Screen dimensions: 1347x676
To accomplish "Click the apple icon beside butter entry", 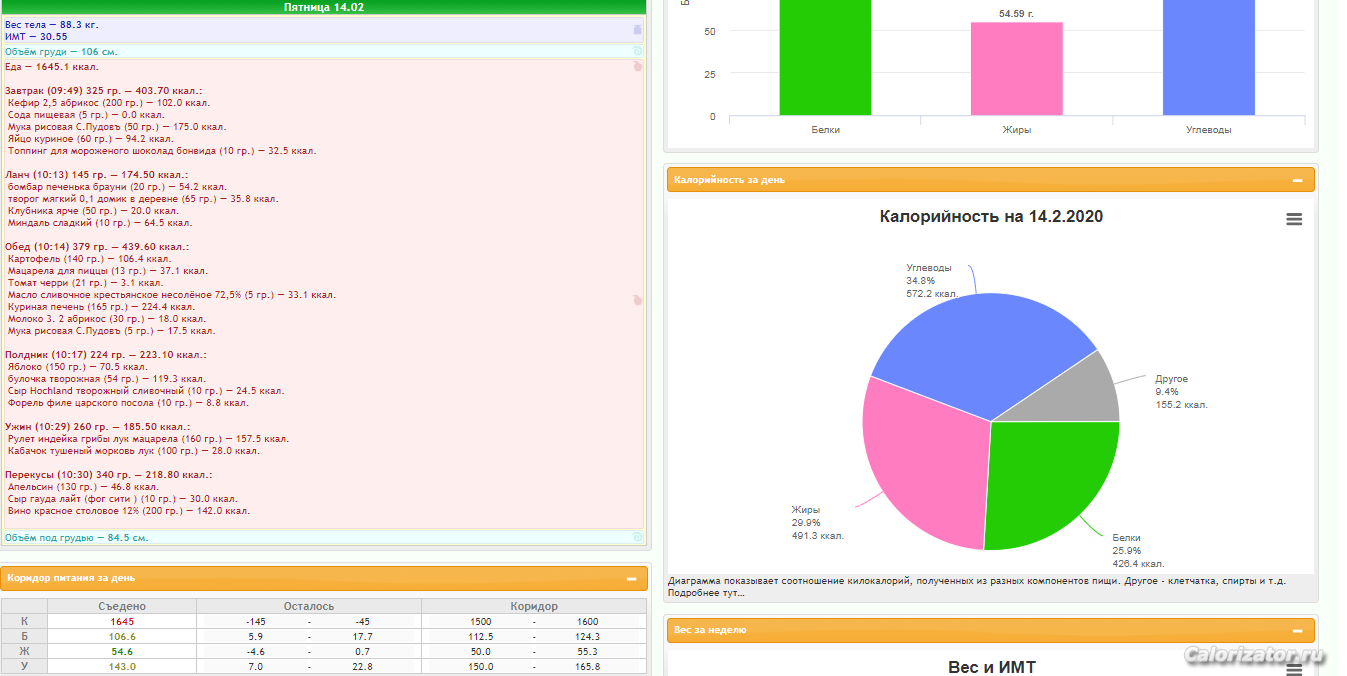I will pos(637,300).
